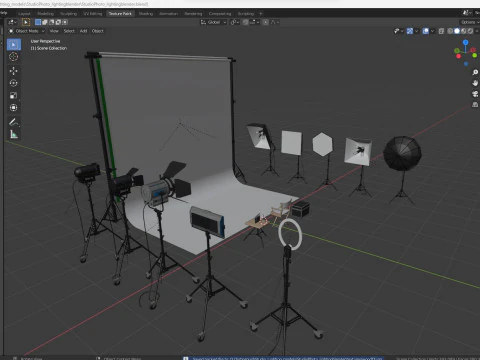Open the Options dropdown
Viewport: 480px width, 360px height.
pyautogui.click(x=470, y=22)
